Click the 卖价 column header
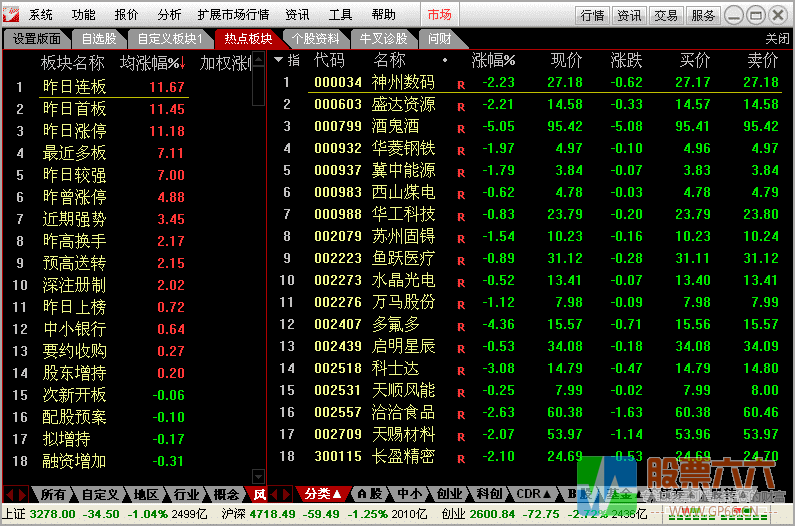Screen dimensions: 795x526 pyautogui.click(x=763, y=60)
